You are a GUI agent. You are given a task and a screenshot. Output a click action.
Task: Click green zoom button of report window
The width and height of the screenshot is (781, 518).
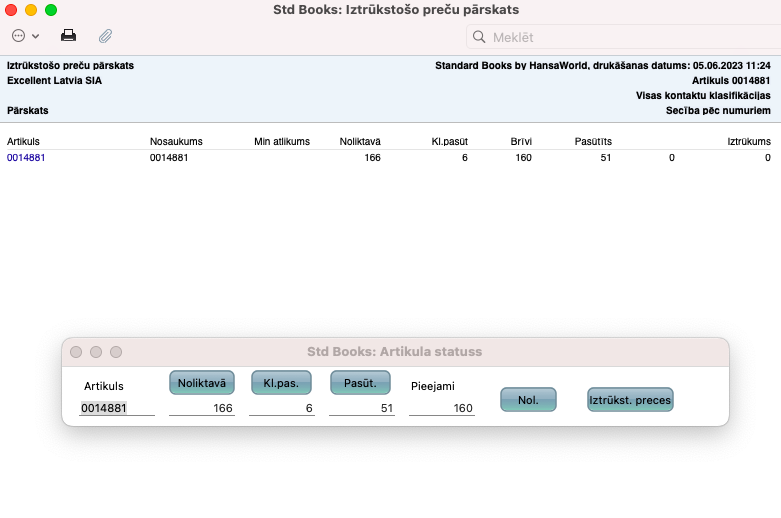(x=51, y=10)
